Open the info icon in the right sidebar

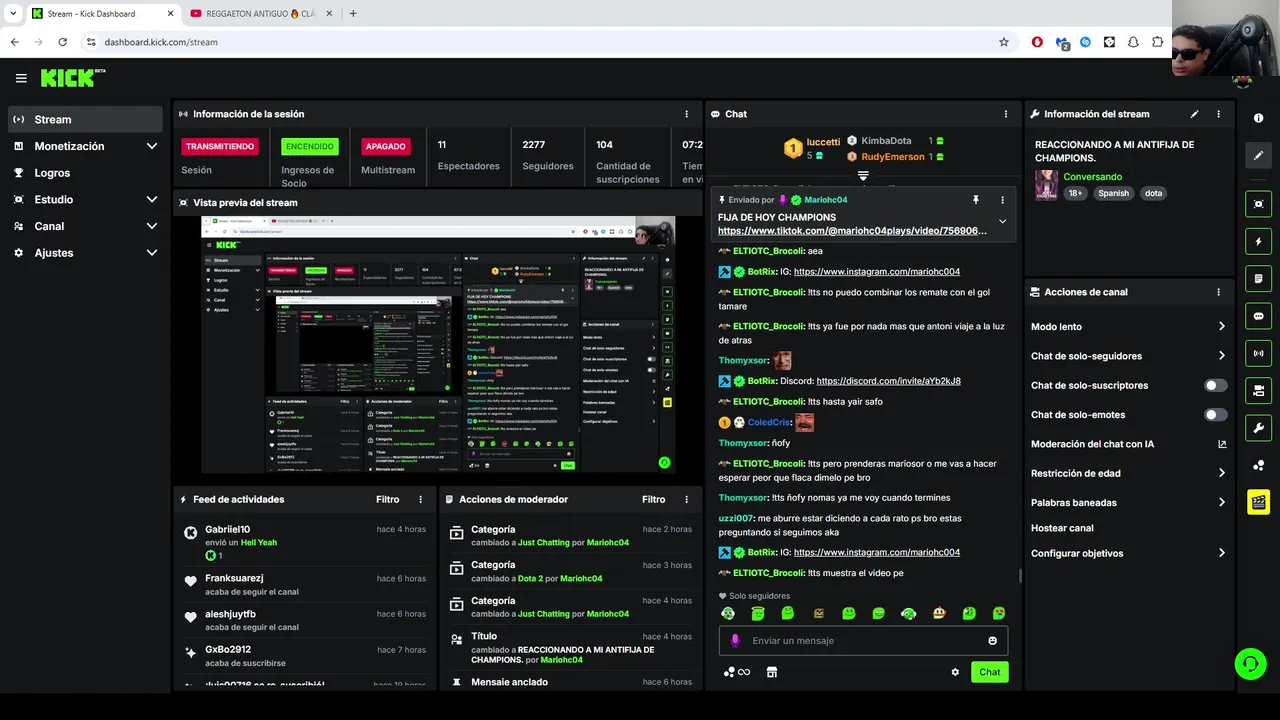coord(1258,118)
